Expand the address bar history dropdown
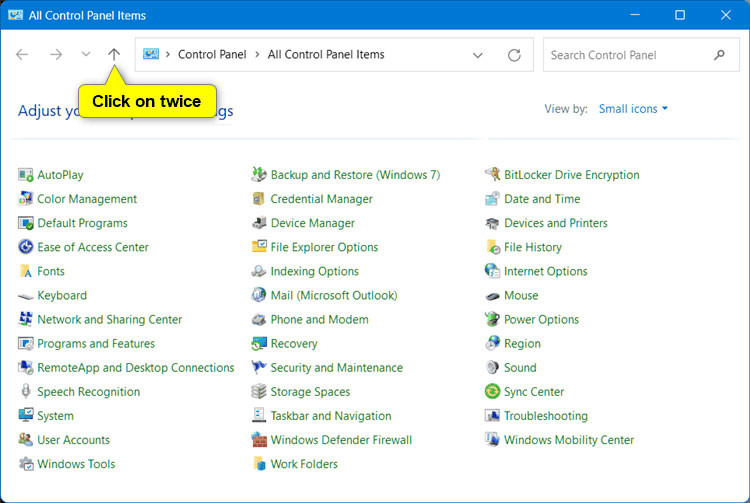This screenshot has height=503, width=750. pos(477,55)
